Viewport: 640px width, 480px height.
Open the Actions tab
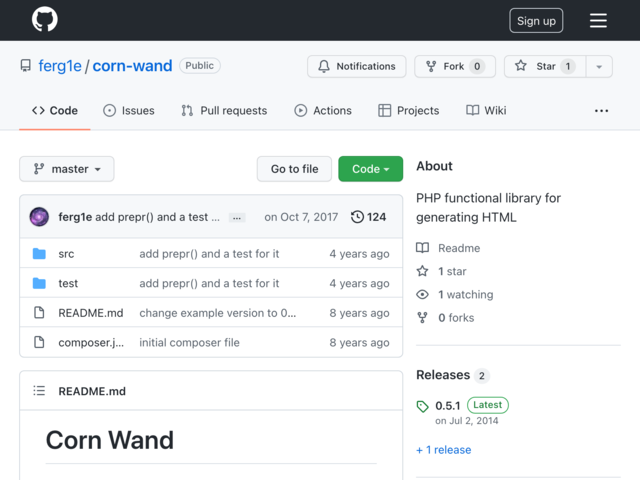(323, 111)
